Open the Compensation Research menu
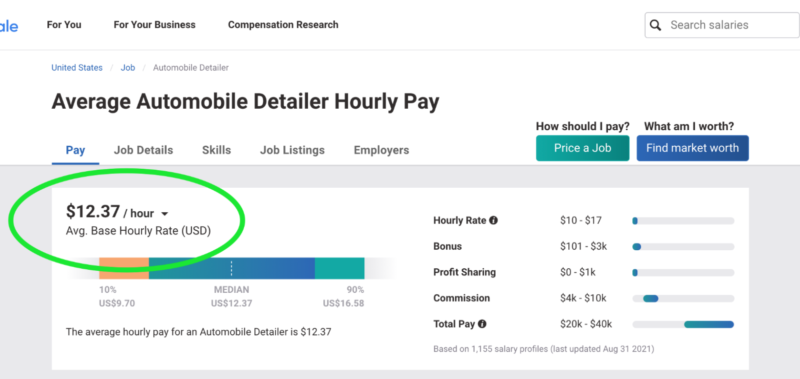 click(x=283, y=24)
